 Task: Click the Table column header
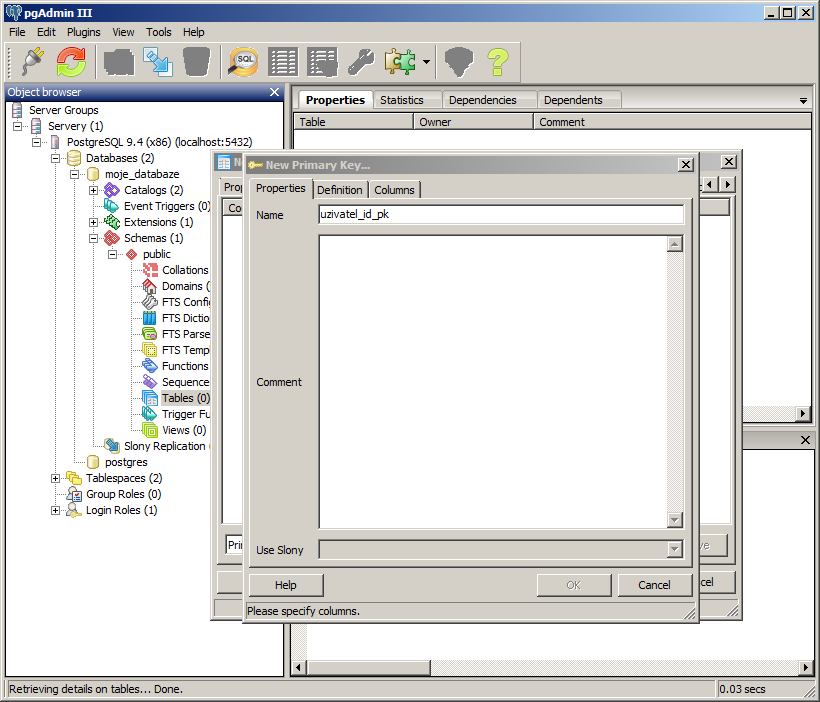coord(354,122)
